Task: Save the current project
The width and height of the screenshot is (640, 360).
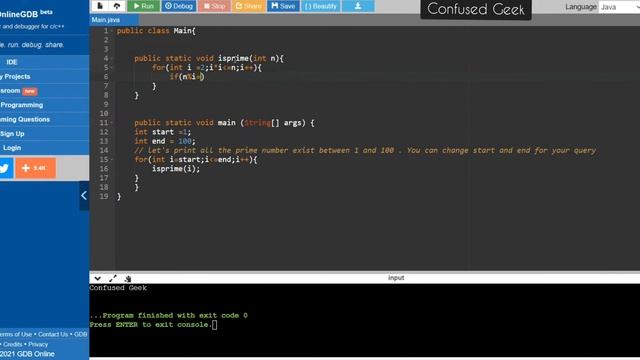Action: tap(283, 6)
